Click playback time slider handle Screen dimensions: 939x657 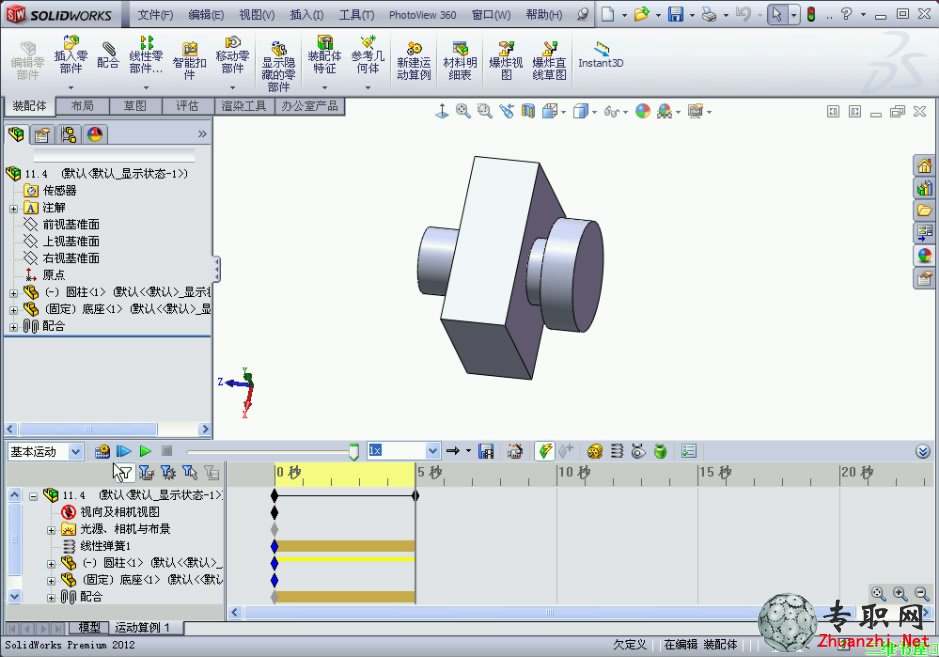click(x=354, y=452)
